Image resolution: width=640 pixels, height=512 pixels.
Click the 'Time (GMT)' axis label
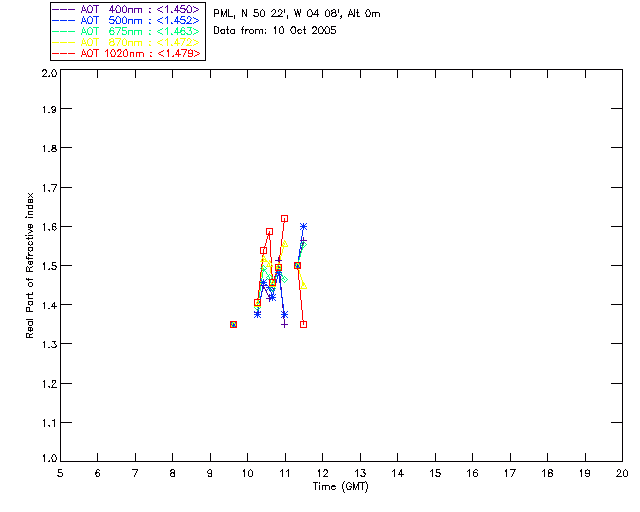(x=341, y=487)
